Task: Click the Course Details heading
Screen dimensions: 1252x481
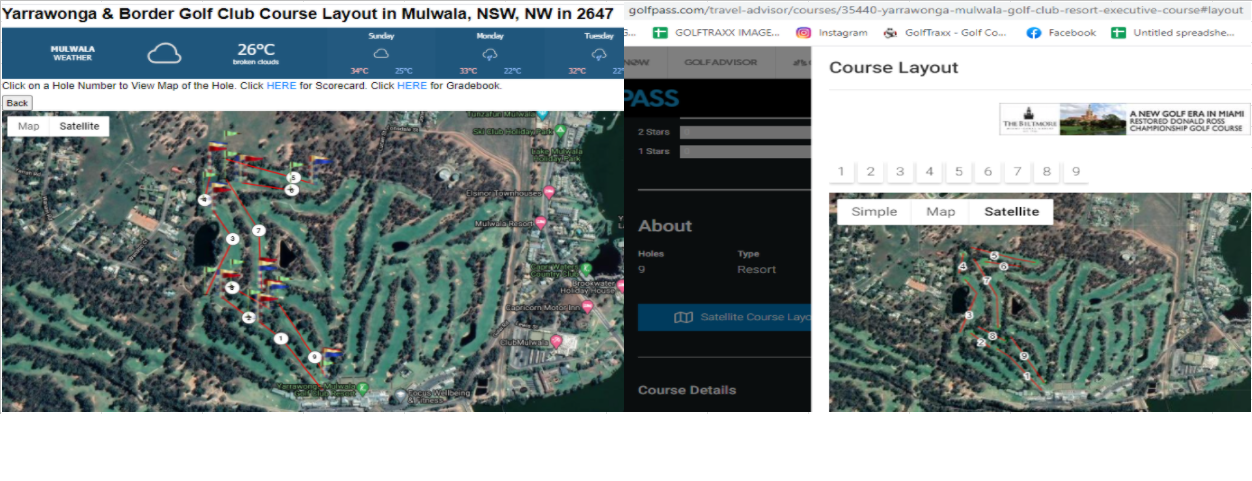Action: click(687, 390)
